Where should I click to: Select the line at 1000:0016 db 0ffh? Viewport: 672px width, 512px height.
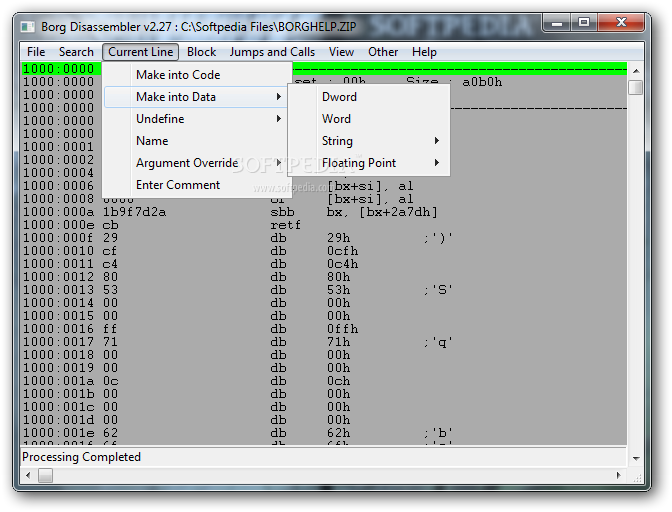click(x=324, y=329)
